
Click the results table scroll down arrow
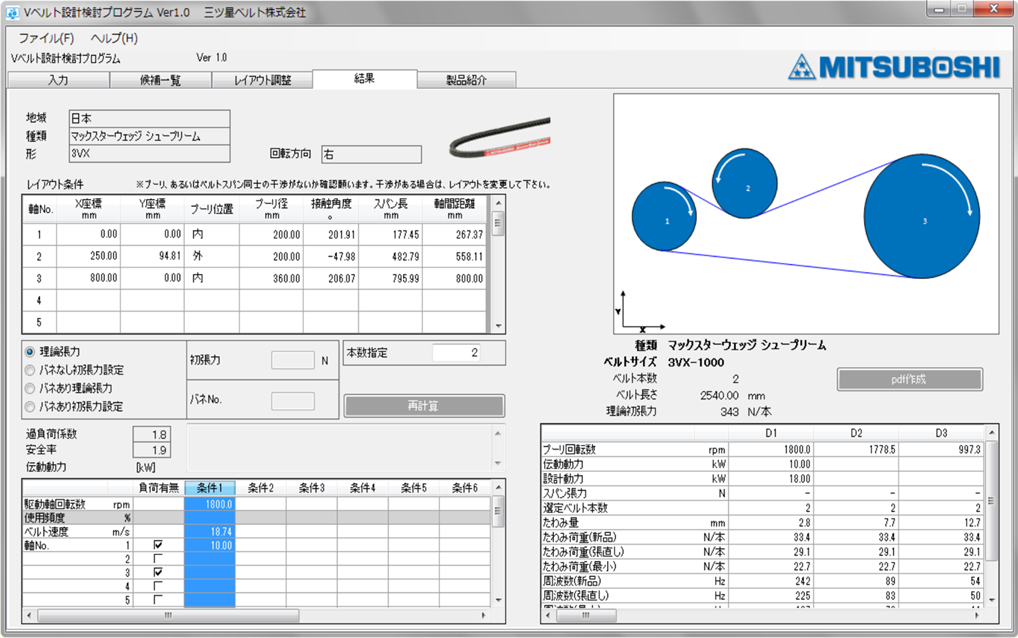[991, 600]
